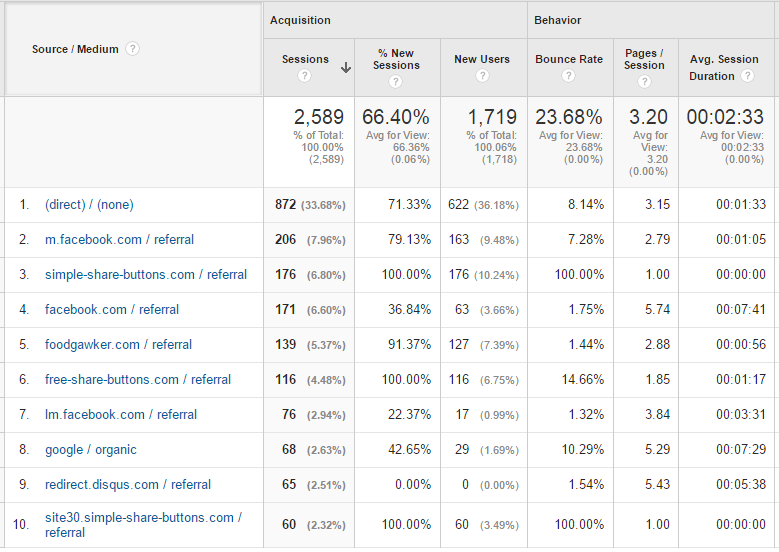The height and width of the screenshot is (552, 779).
Task: Click help icon under New Users header
Action: click(482, 76)
